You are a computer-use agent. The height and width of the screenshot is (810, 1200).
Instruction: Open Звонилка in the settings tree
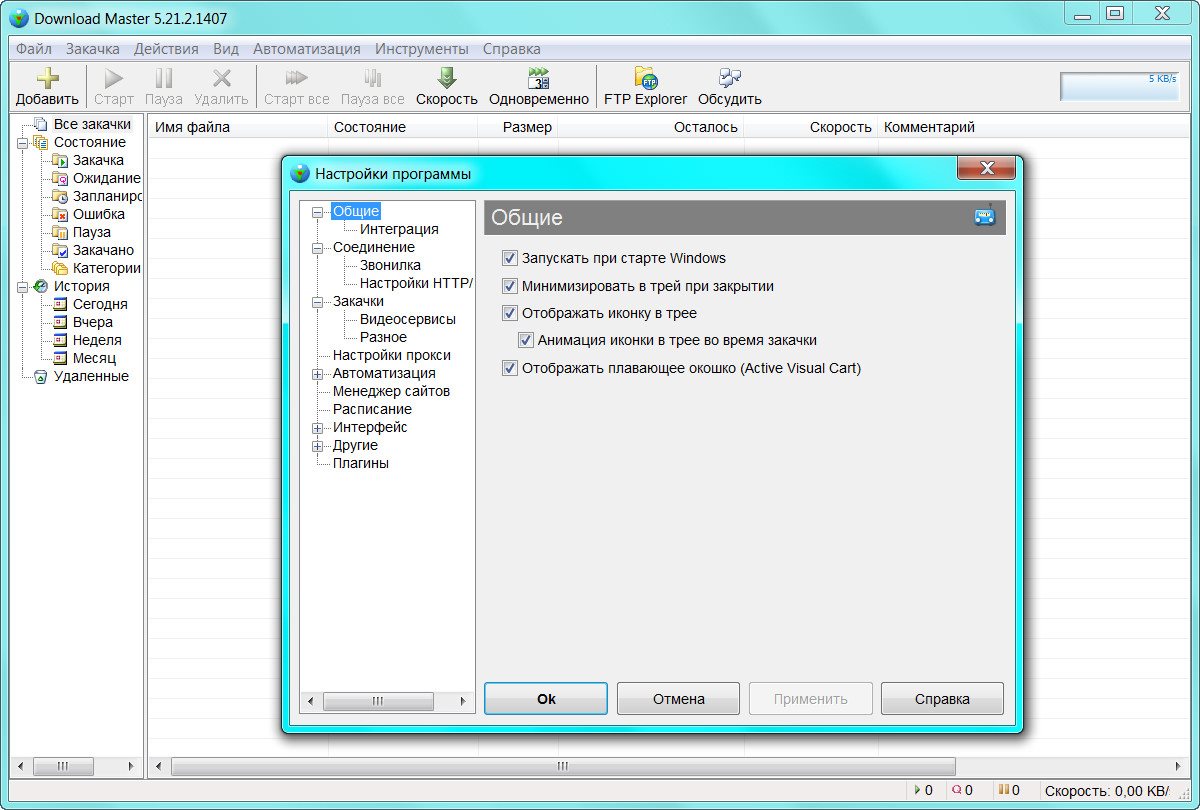390,265
